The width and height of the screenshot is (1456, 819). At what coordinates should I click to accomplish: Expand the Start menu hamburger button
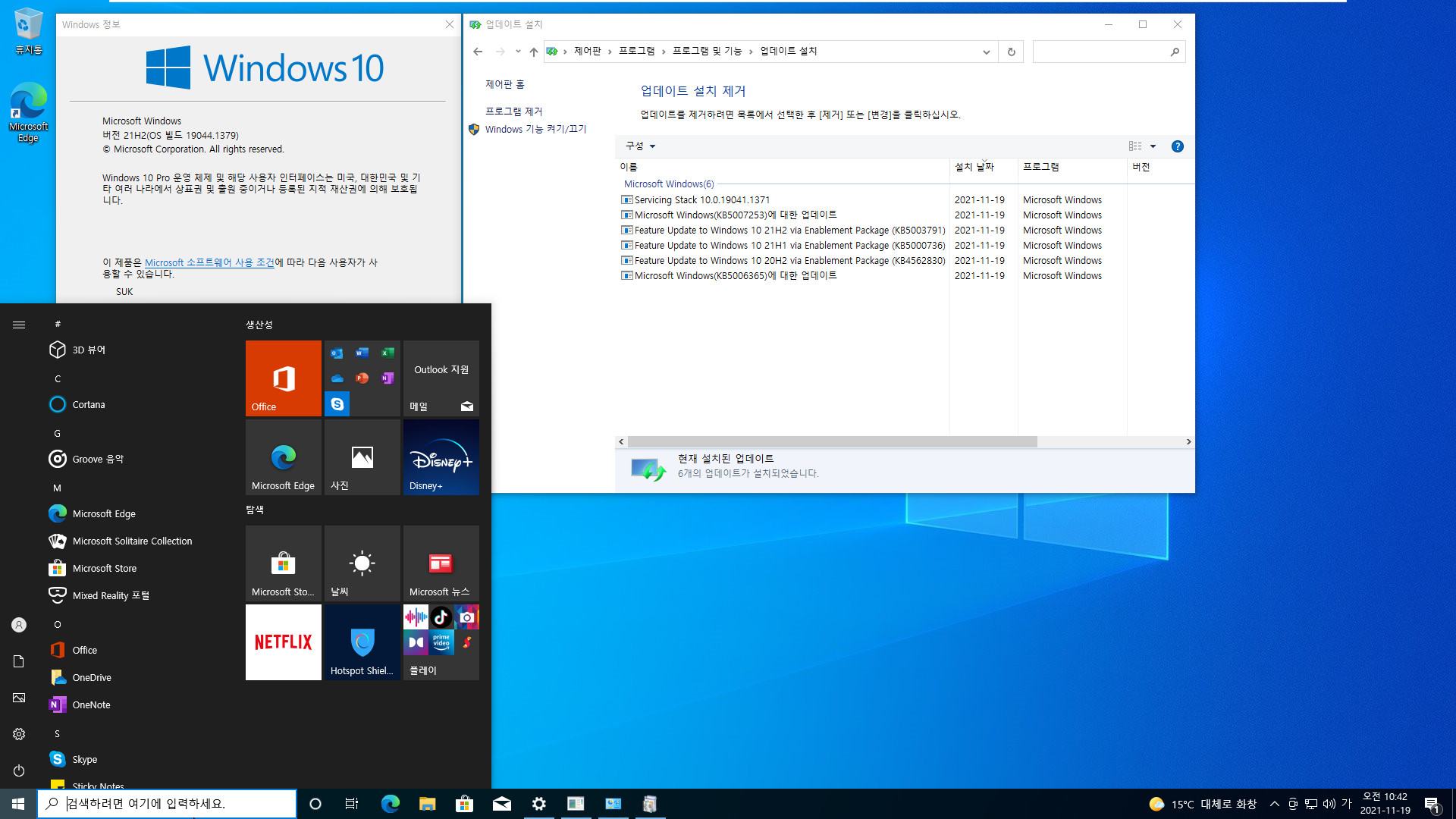[19, 325]
